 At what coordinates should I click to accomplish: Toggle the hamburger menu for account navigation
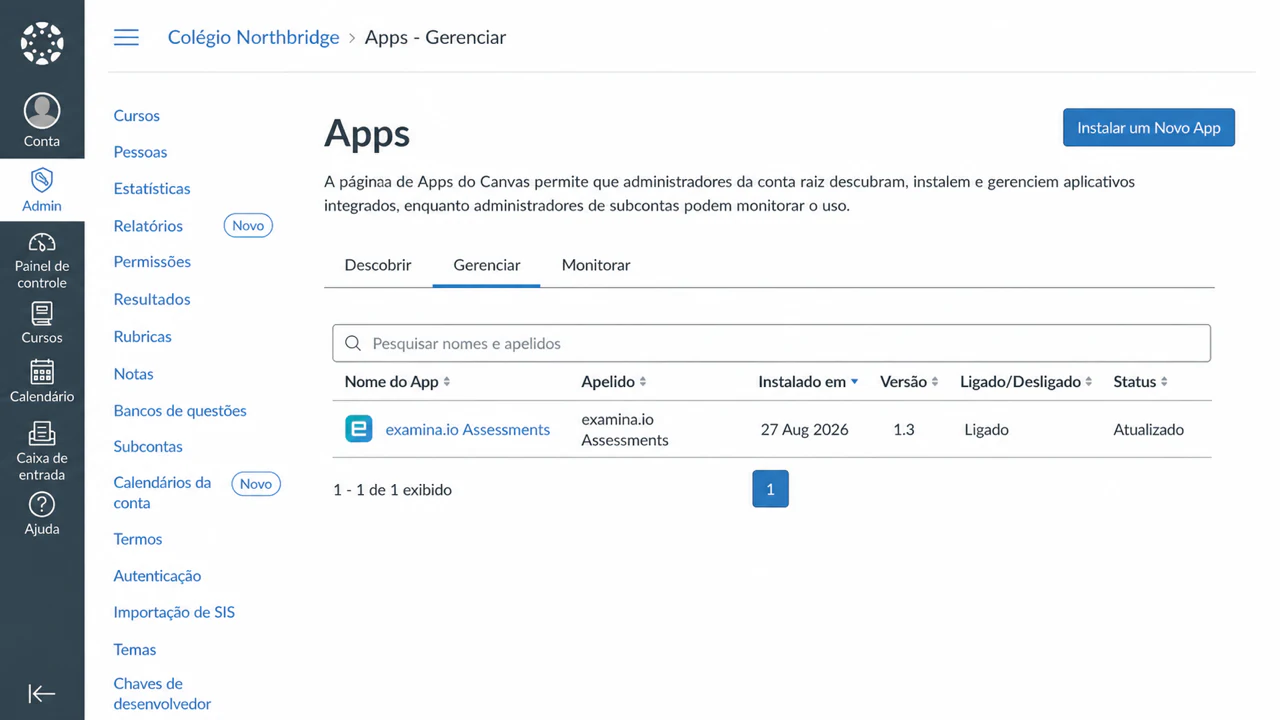click(126, 38)
